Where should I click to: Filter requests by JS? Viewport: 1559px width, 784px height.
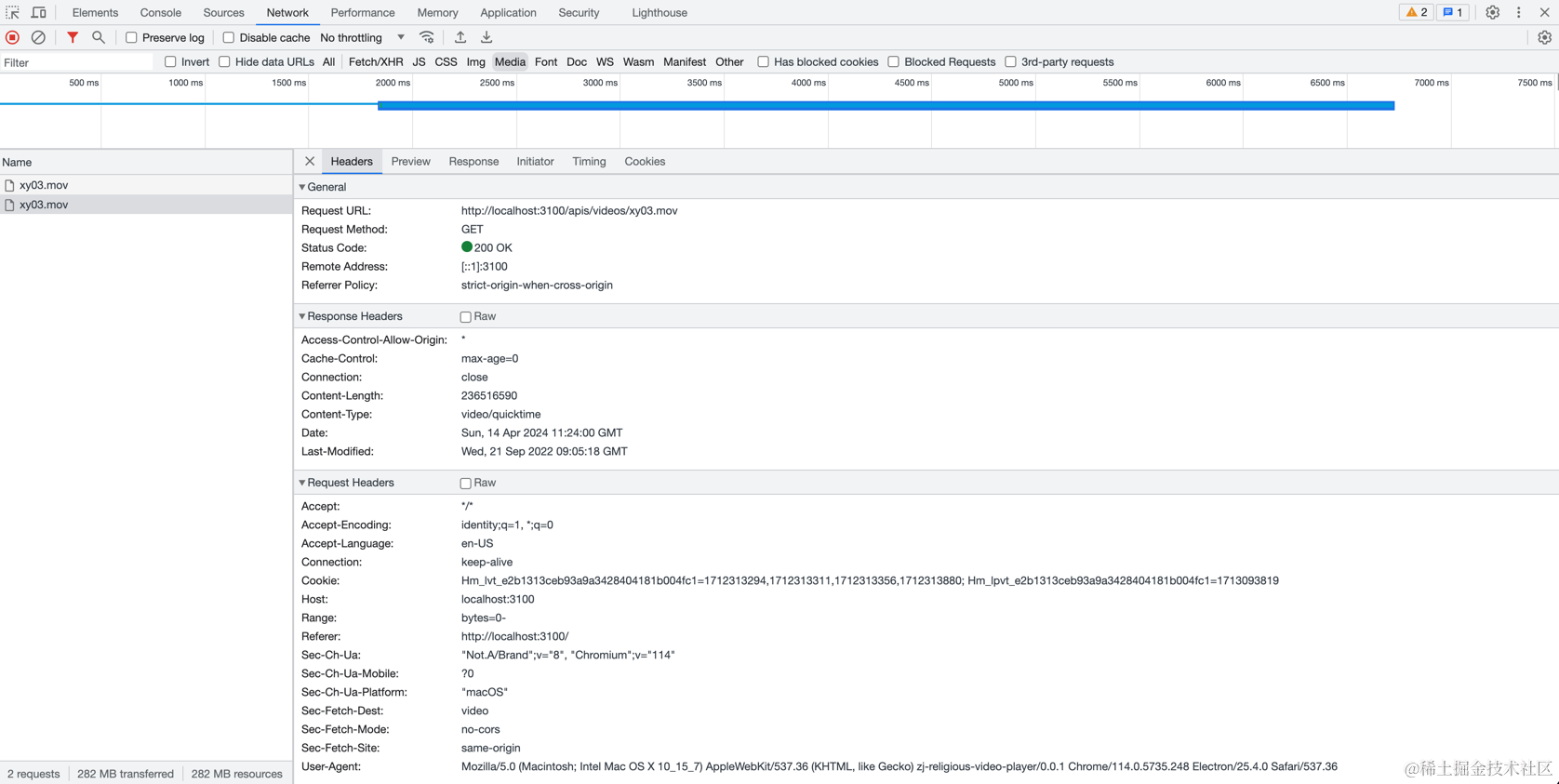[x=419, y=61]
